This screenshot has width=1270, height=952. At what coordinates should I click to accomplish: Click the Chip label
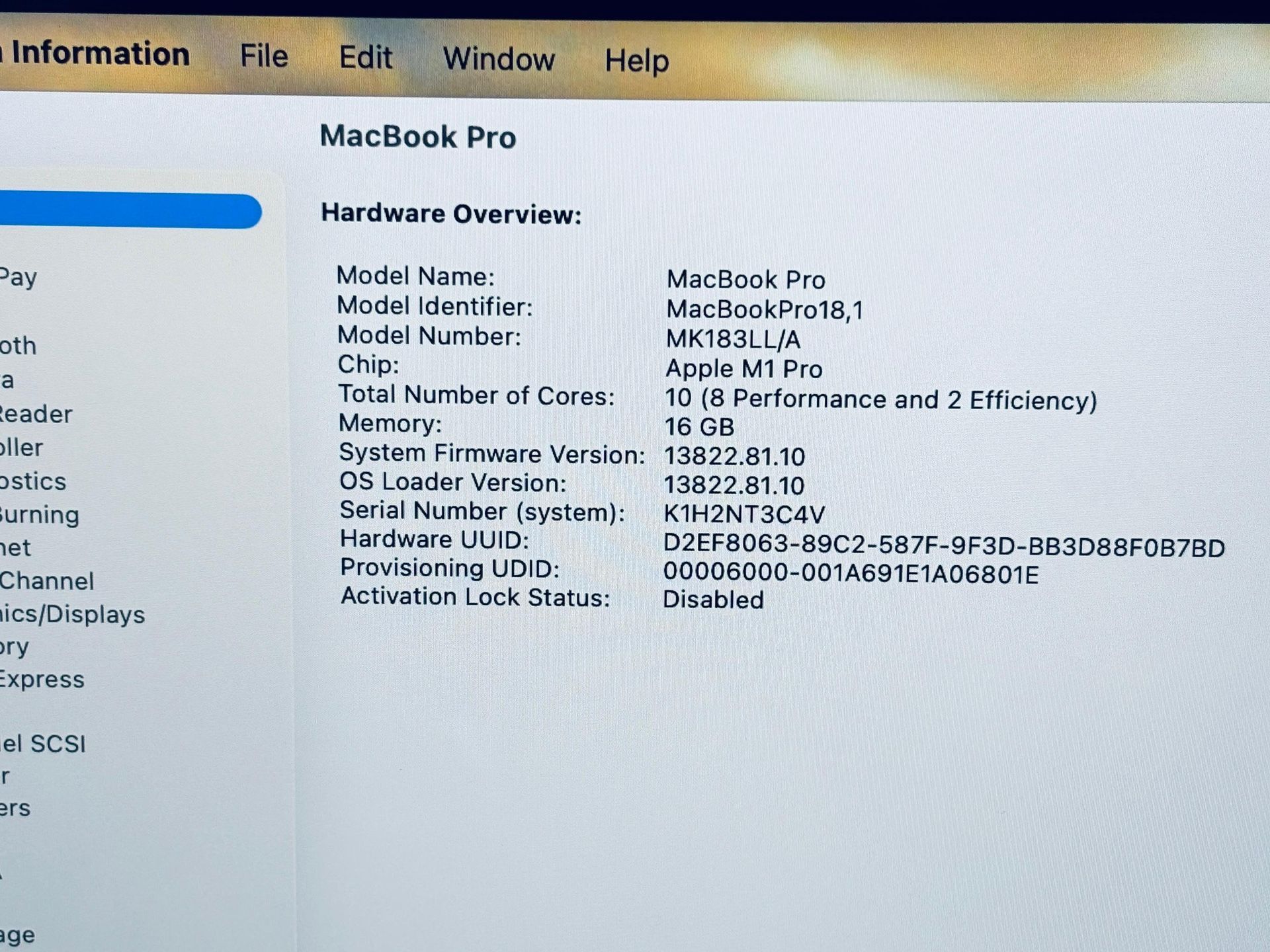368,364
